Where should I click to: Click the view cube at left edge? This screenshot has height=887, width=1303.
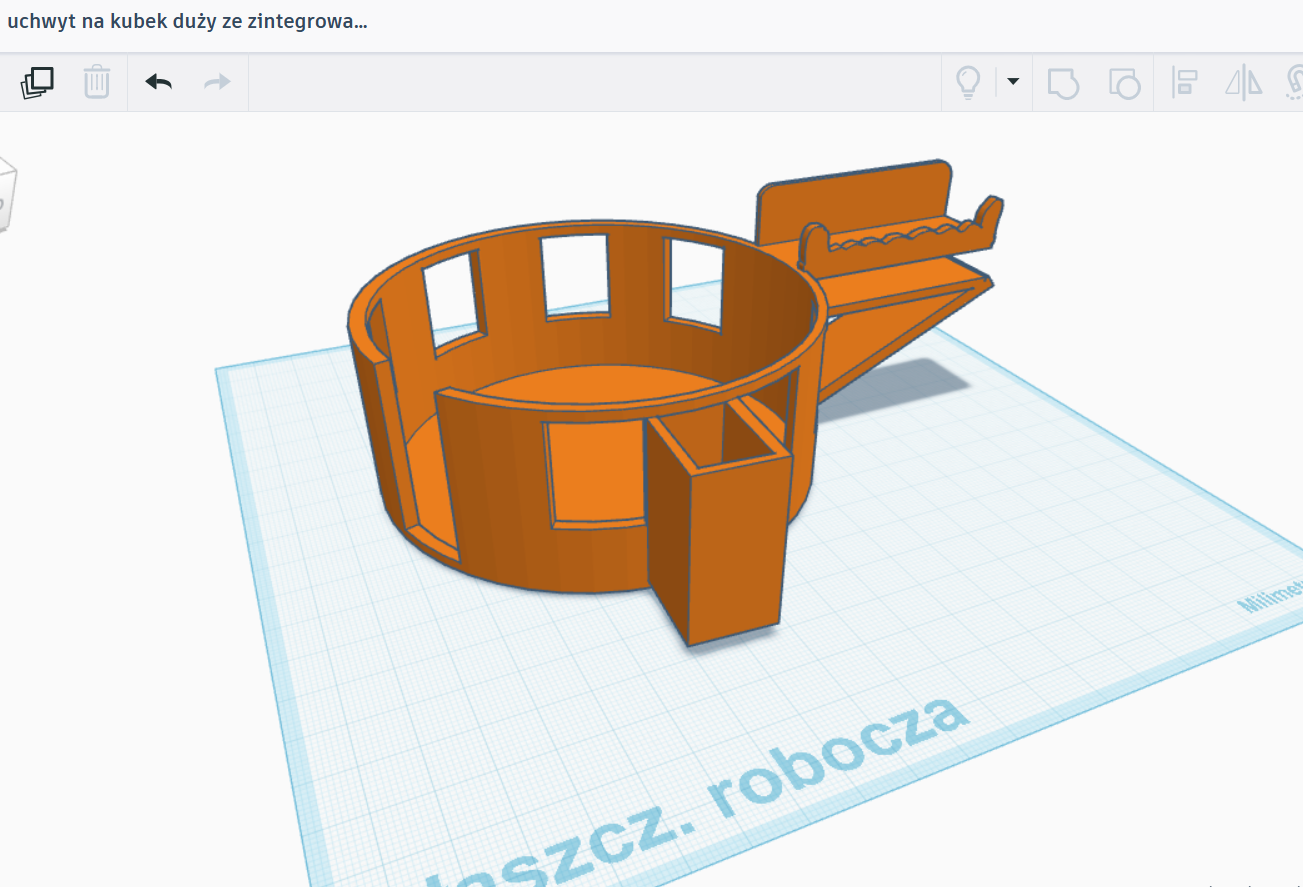pos(7,195)
